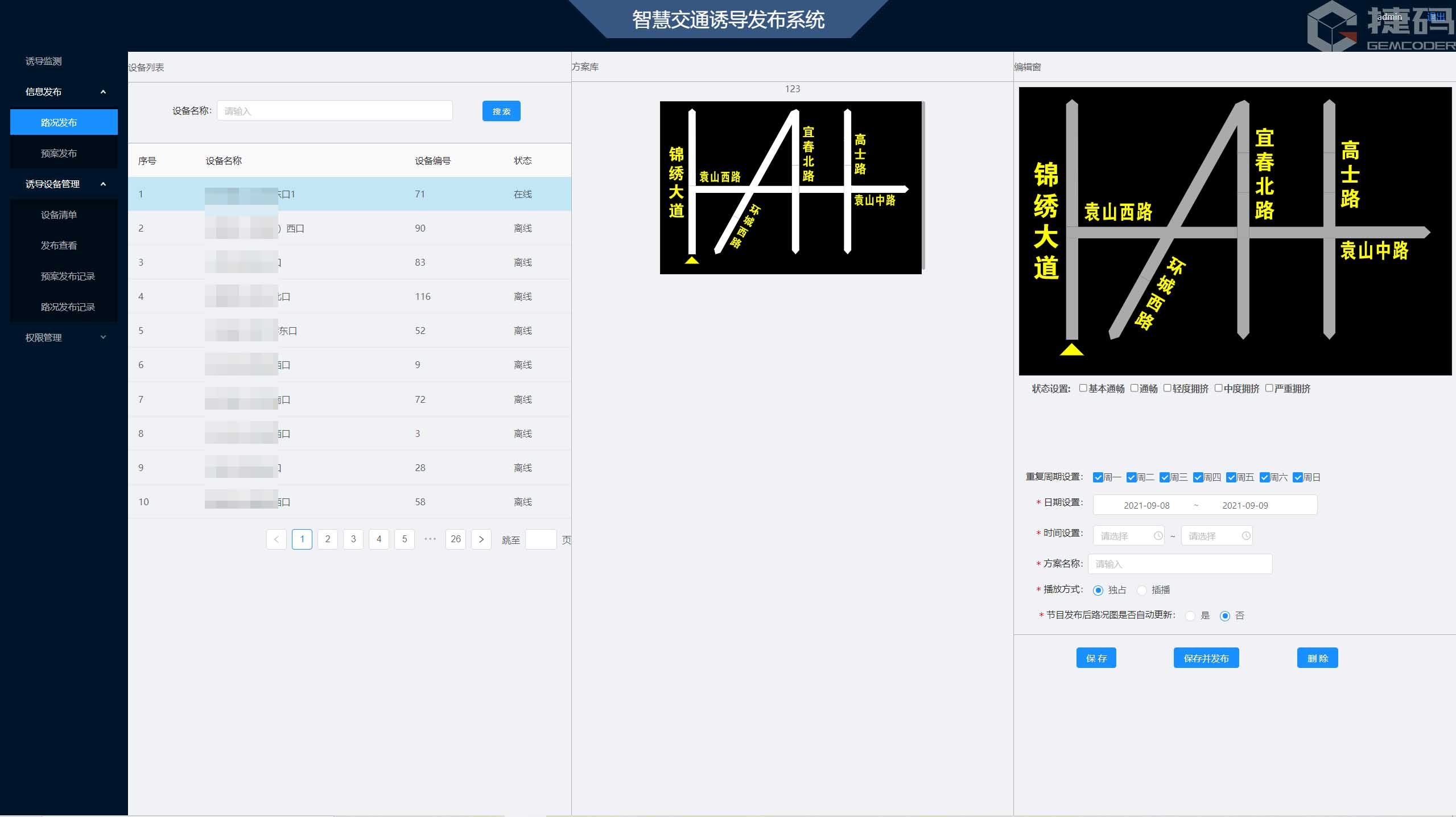1456x817 pixels.
Task: Uncheck the 周日 repeat day checkbox
Action: tap(1298, 477)
